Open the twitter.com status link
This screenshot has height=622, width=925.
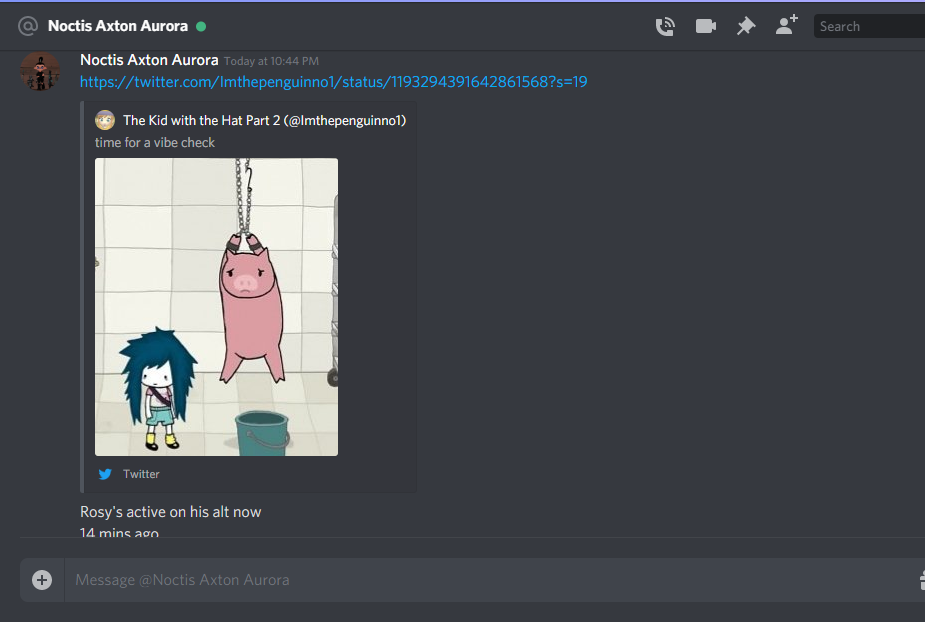click(333, 81)
